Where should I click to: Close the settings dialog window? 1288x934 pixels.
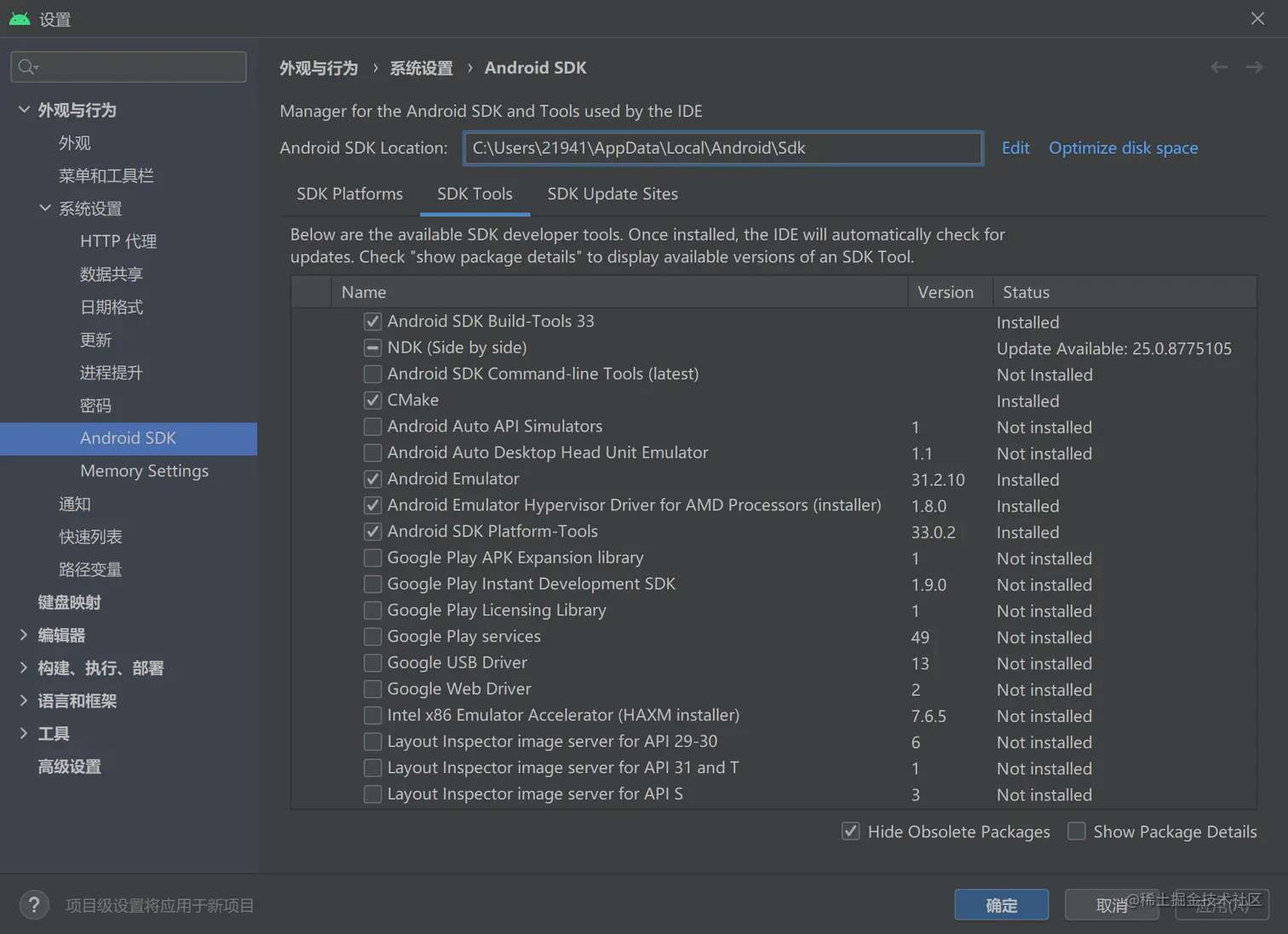click(1257, 19)
